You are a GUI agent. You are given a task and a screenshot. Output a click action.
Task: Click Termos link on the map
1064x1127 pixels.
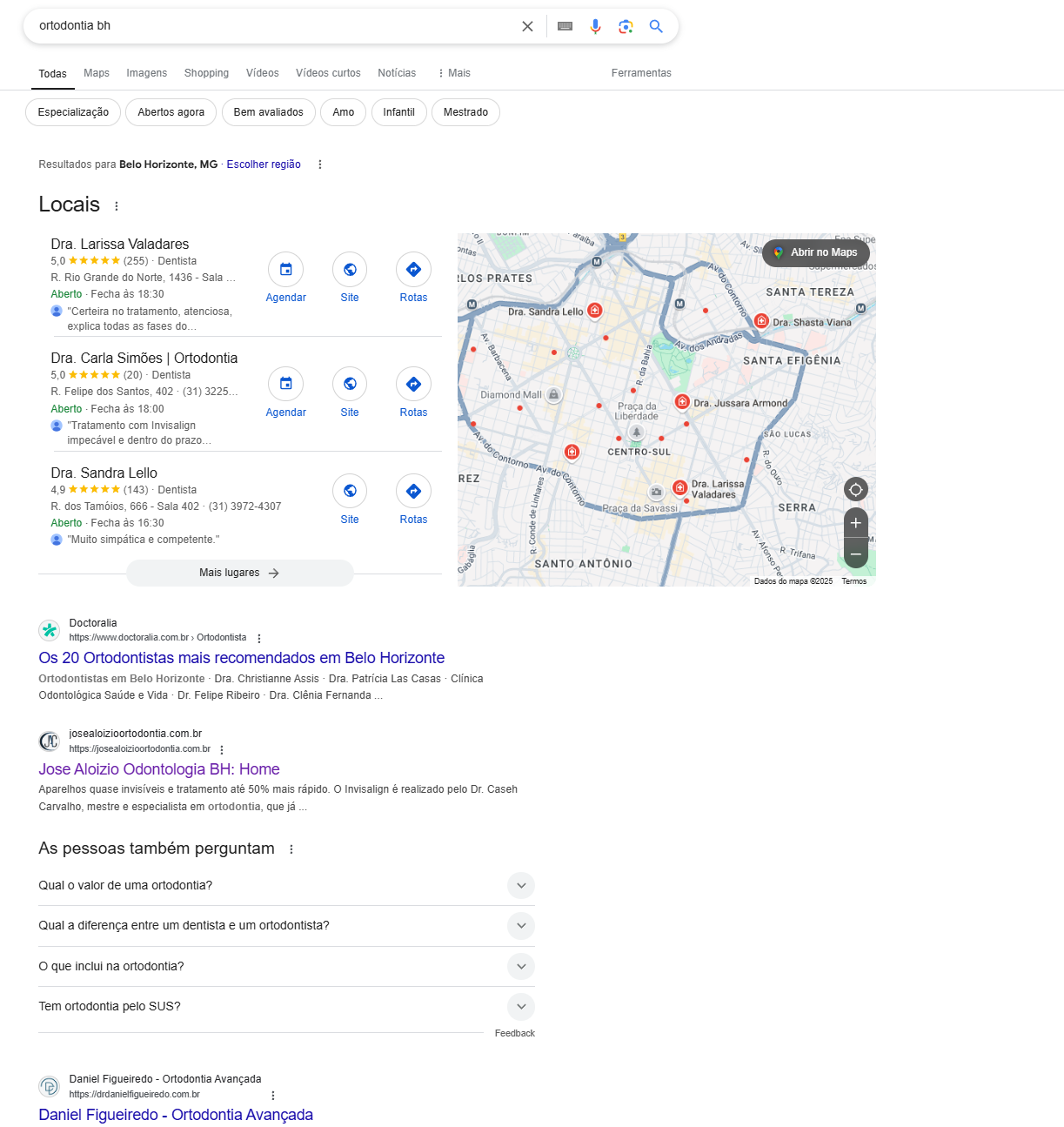click(x=853, y=581)
